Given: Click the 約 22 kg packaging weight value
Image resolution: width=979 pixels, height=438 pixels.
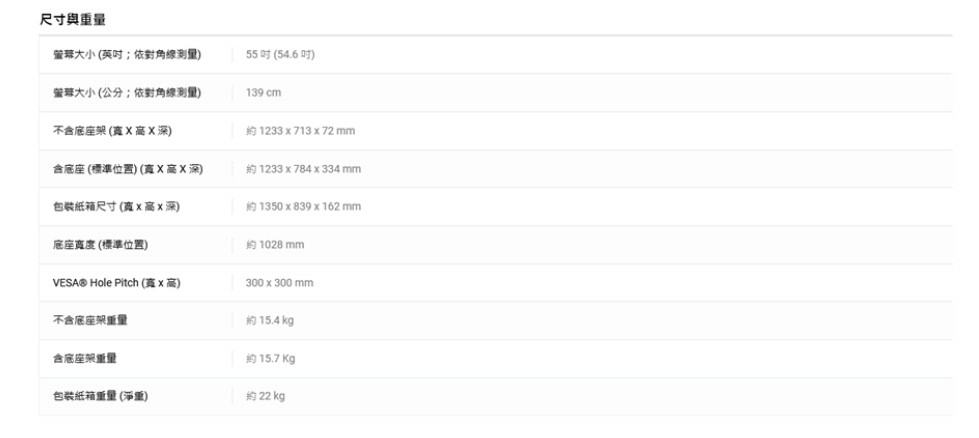Looking at the screenshot, I should 265,396.
